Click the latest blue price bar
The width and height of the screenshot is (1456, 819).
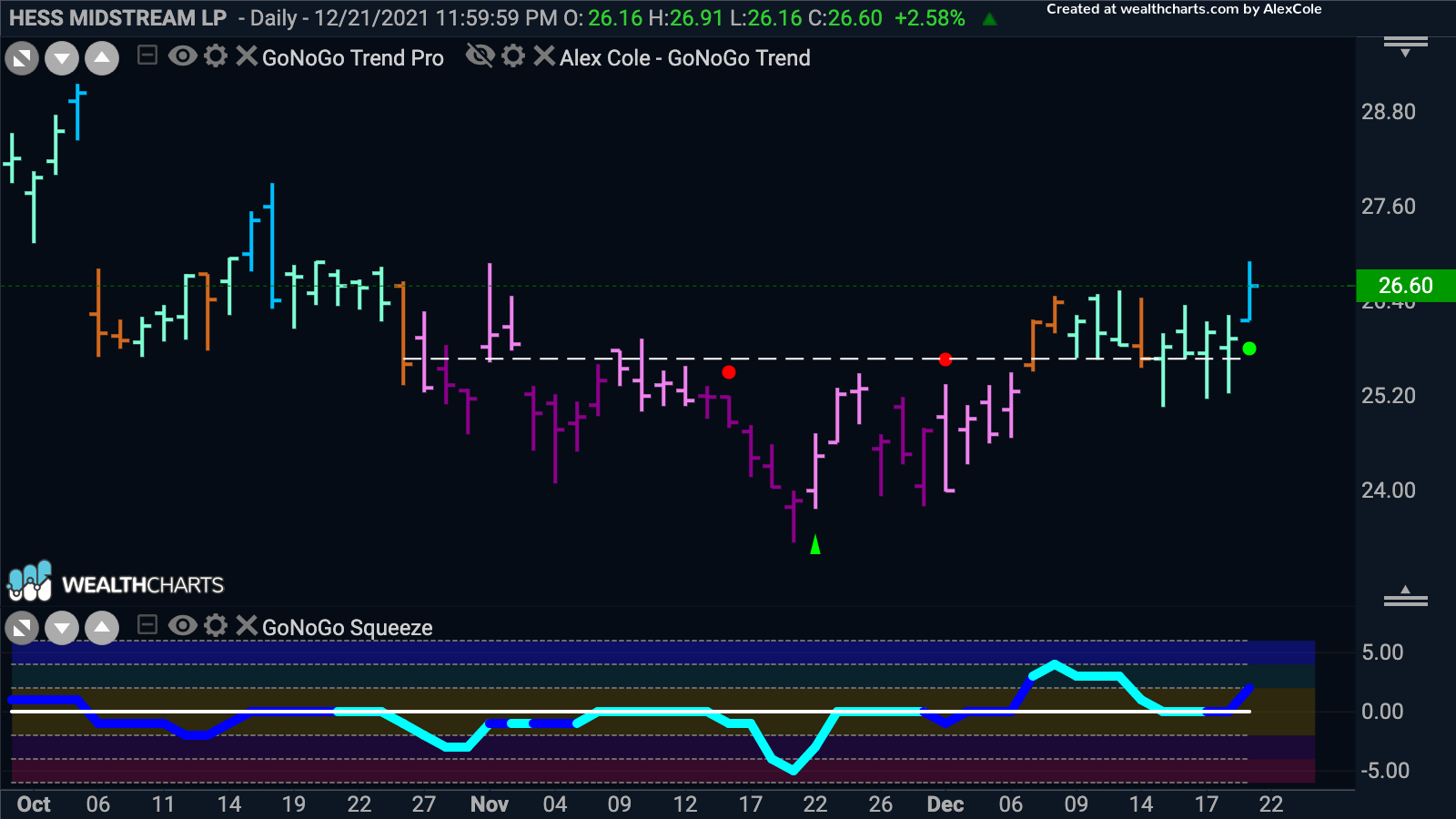[1249, 291]
